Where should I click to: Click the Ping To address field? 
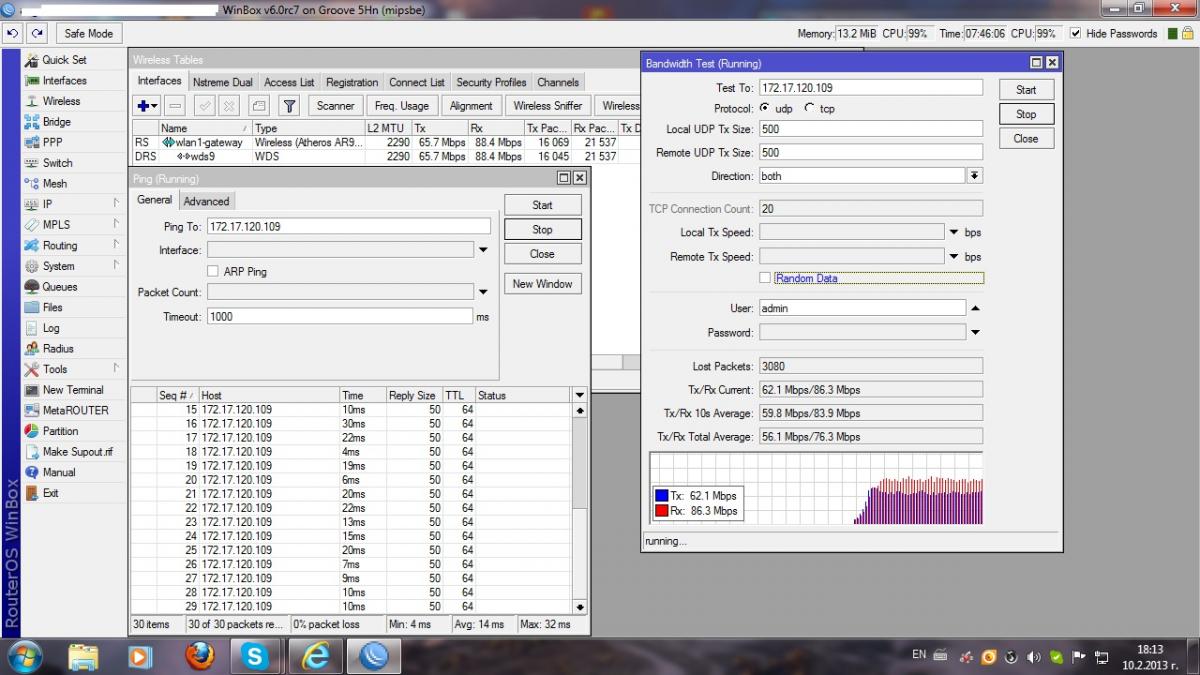[348, 227]
